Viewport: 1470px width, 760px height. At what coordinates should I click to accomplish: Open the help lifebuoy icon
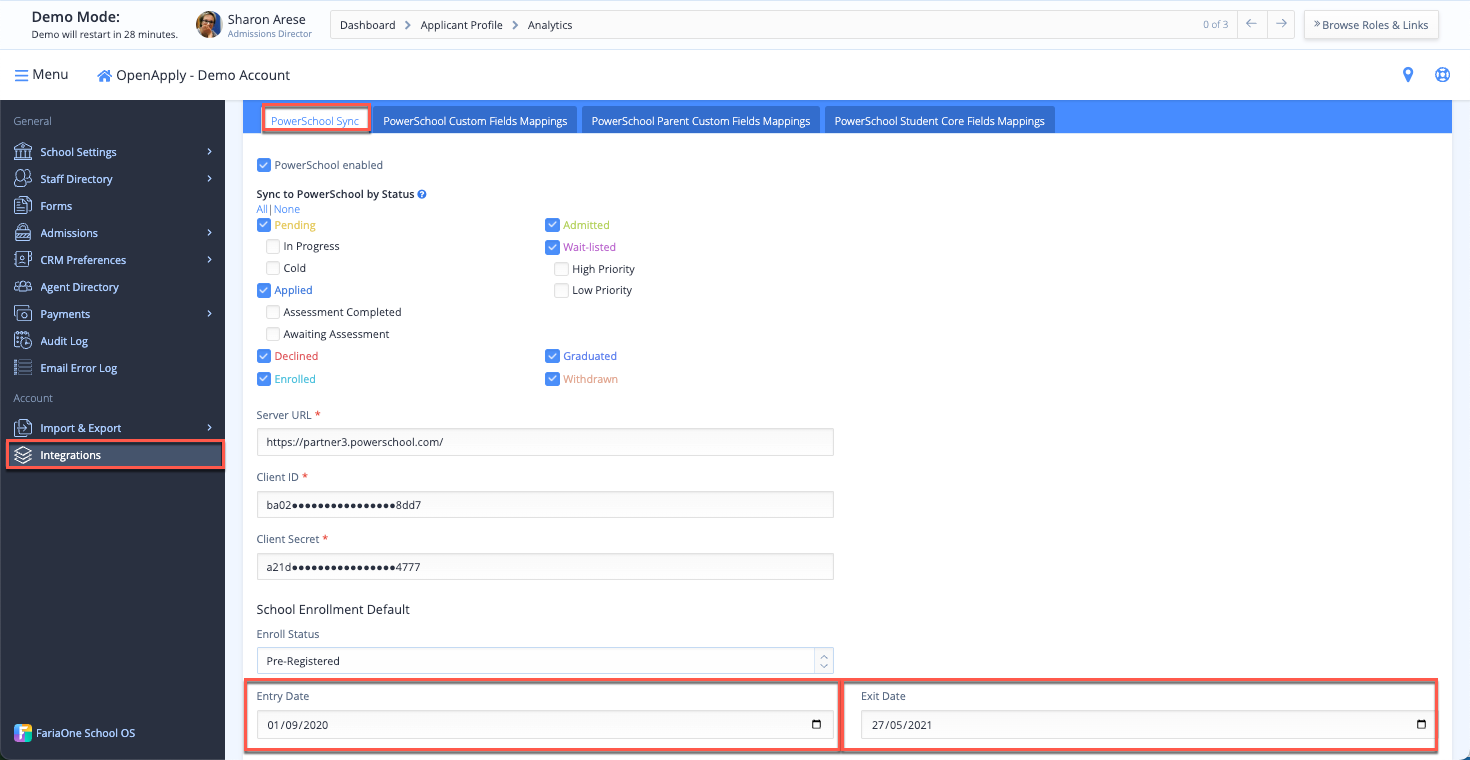click(x=1442, y=75)
